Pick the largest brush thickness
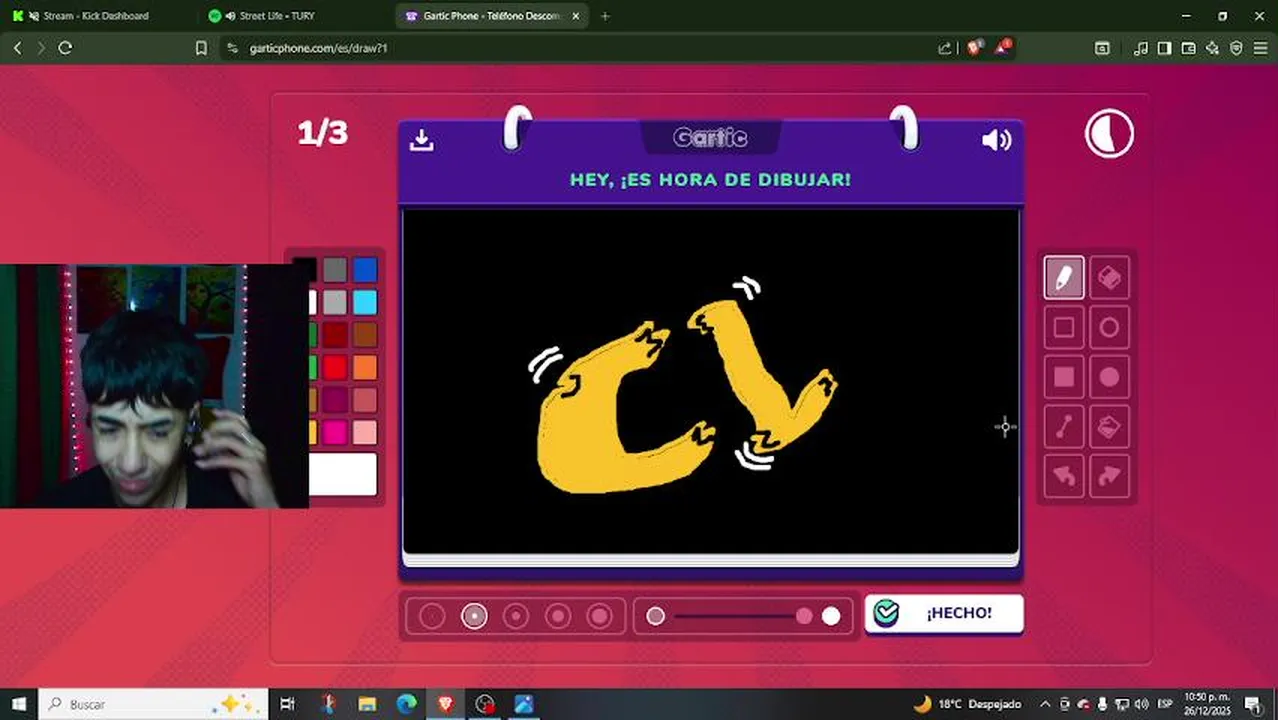The image size is (1278, 720). [x=600, y=616]
